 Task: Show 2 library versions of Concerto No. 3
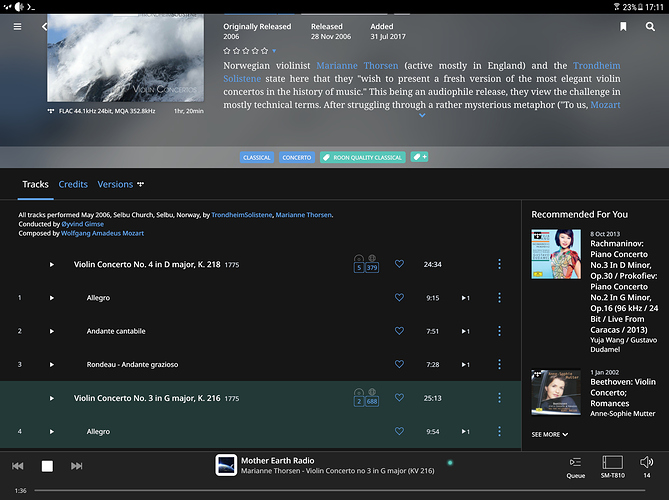359,398
